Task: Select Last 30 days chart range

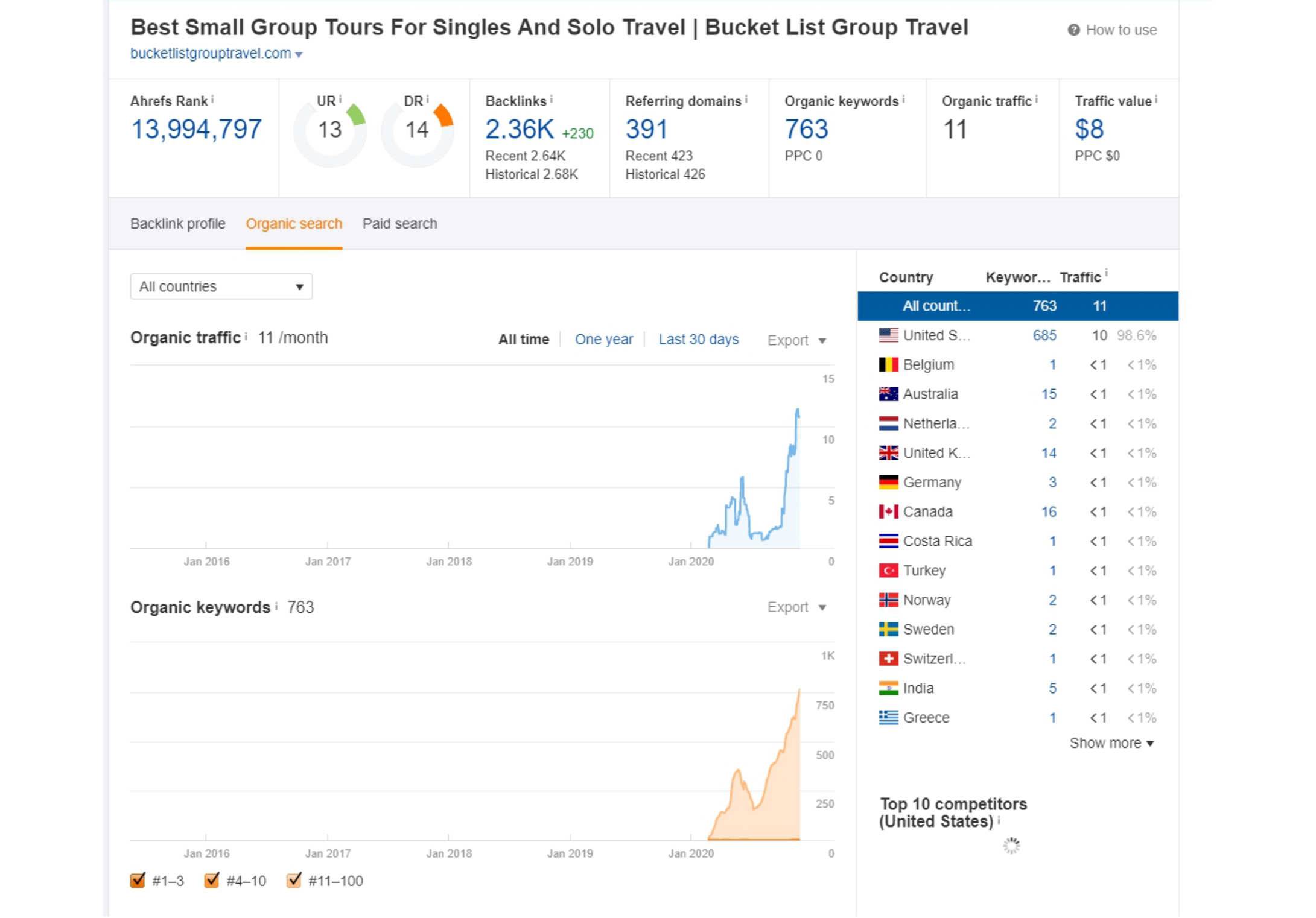Action: tap(698, 340)
